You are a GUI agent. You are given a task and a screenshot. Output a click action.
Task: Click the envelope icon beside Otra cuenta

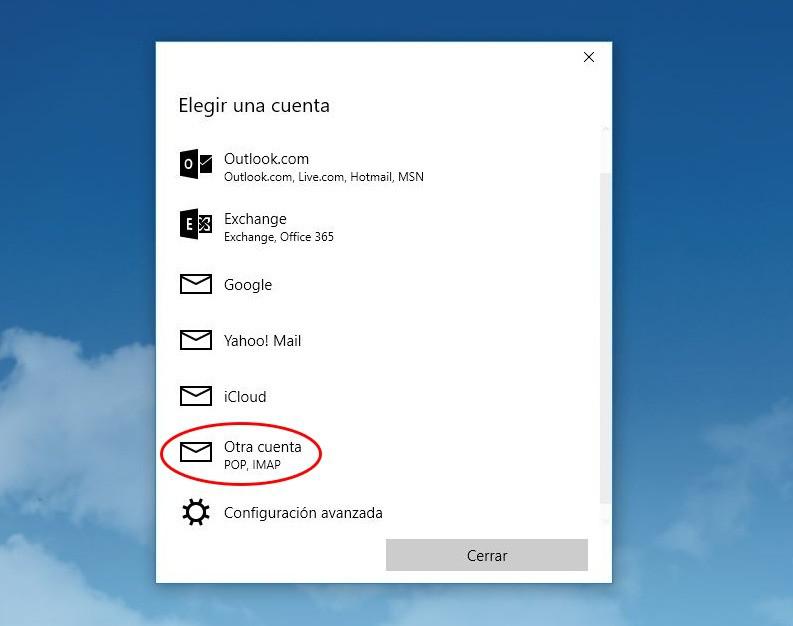pos(195,453)
